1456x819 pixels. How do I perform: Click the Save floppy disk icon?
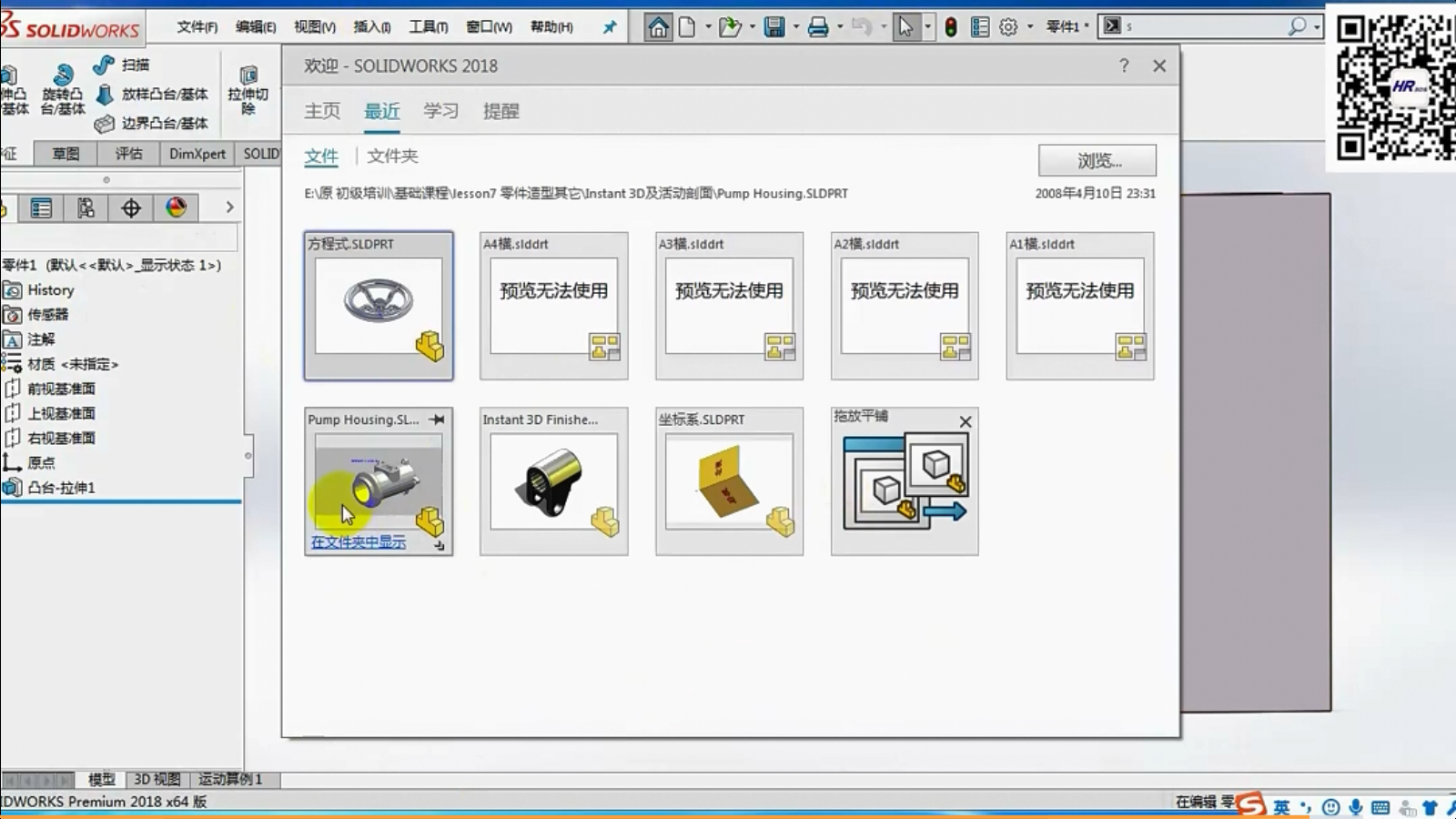[x=773, y=27]
